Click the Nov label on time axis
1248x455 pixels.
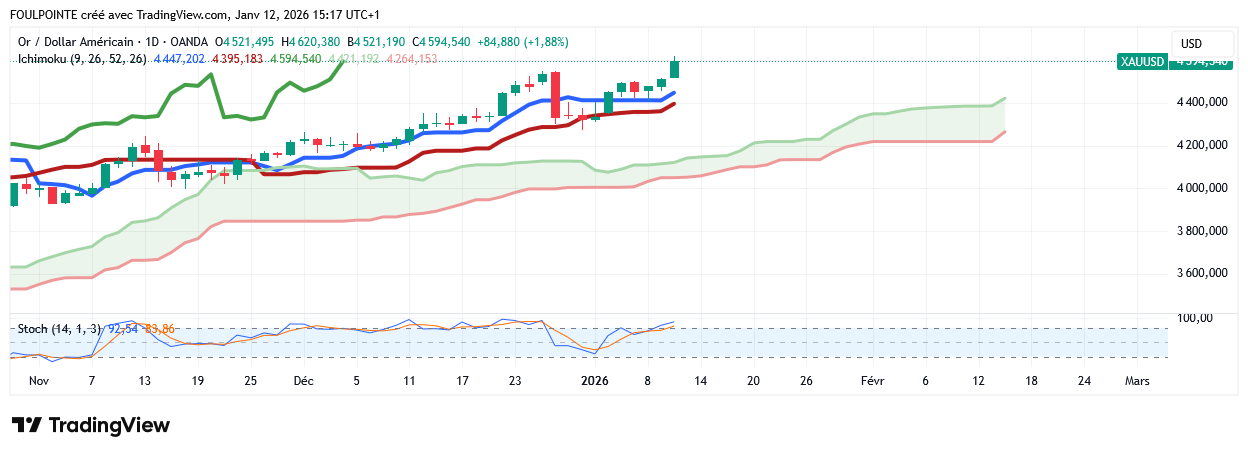tap(39, 381)
